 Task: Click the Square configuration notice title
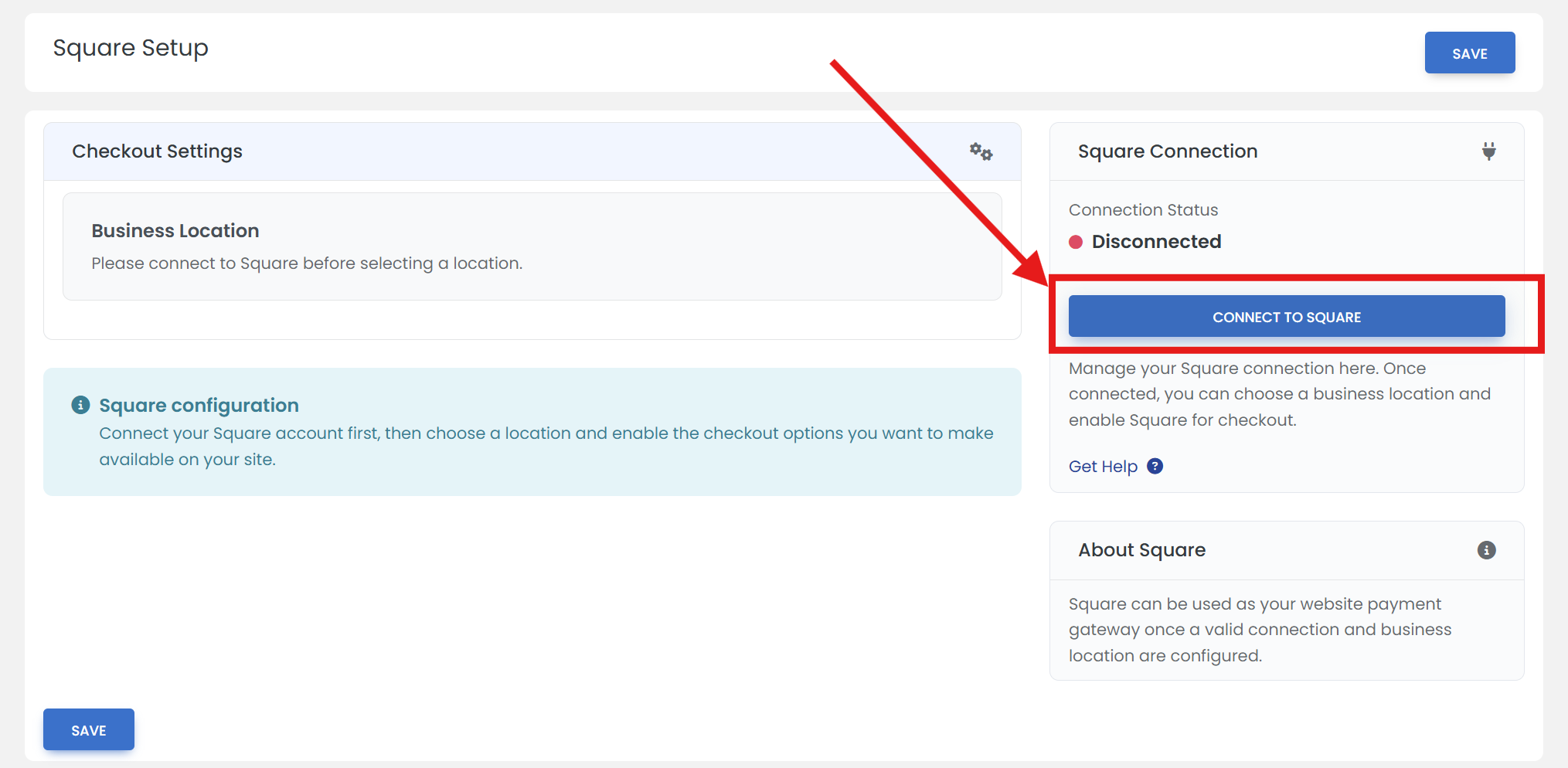coord(199,406)
